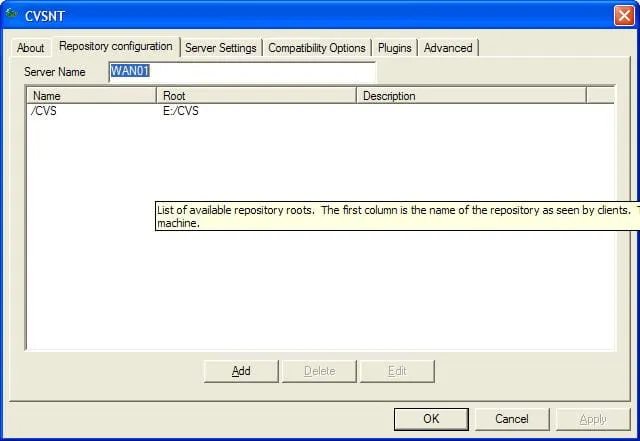The image size is (640, 441).
Task: Click the CVSNT title bar icon
Action: (x=11, y=14)
